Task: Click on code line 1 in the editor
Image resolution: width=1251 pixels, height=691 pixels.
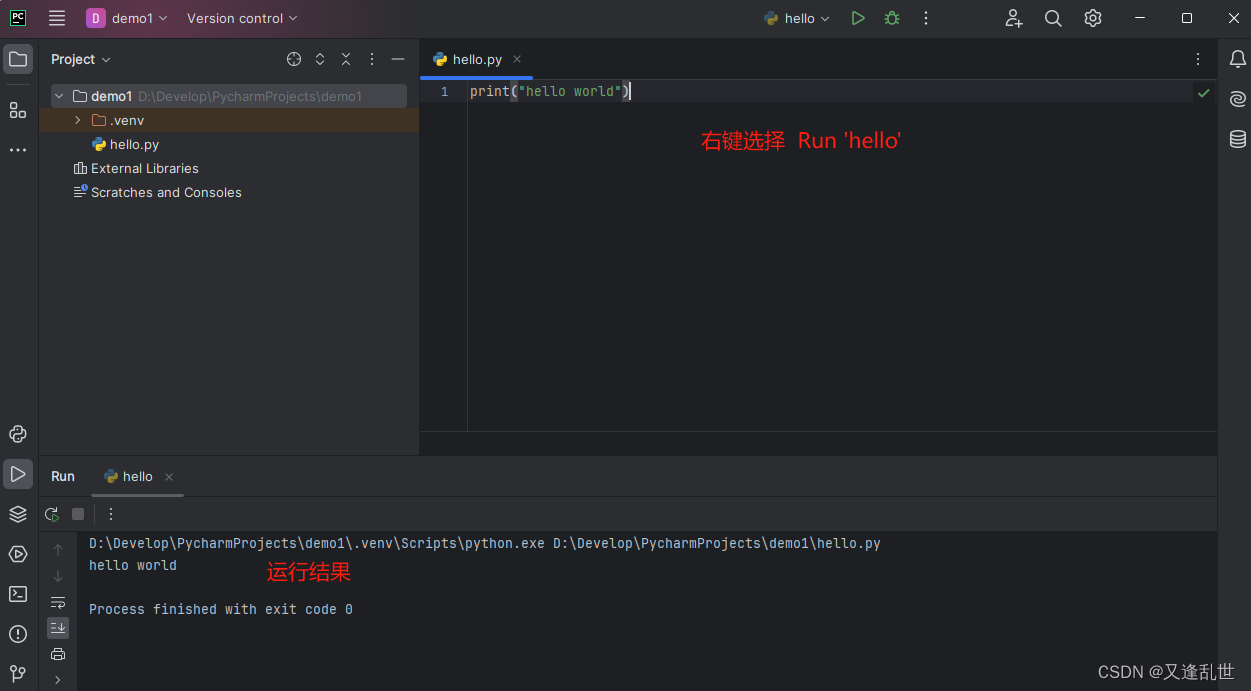Action: point(549,91)
